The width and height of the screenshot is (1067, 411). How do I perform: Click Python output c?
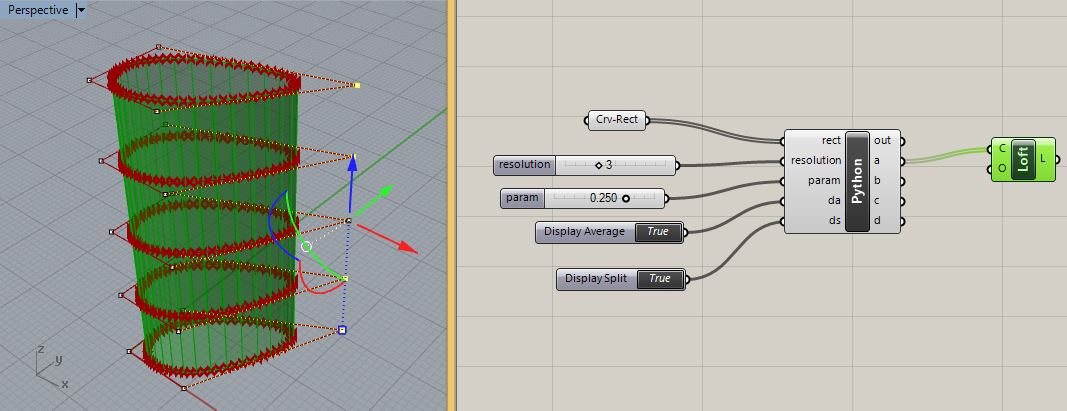click(x=878, y=201)
